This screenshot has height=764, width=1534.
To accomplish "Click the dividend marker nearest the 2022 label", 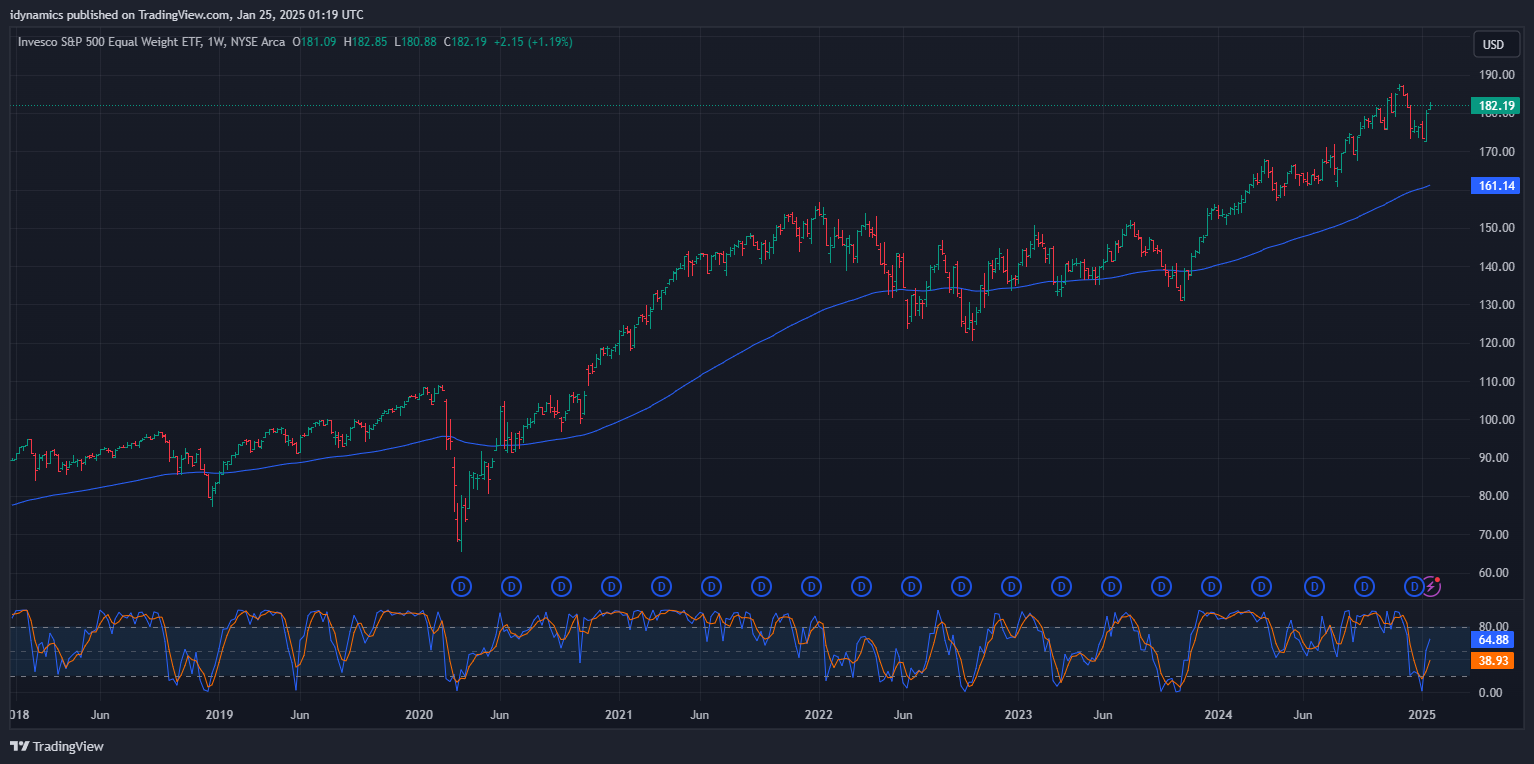I will (811, 585).
